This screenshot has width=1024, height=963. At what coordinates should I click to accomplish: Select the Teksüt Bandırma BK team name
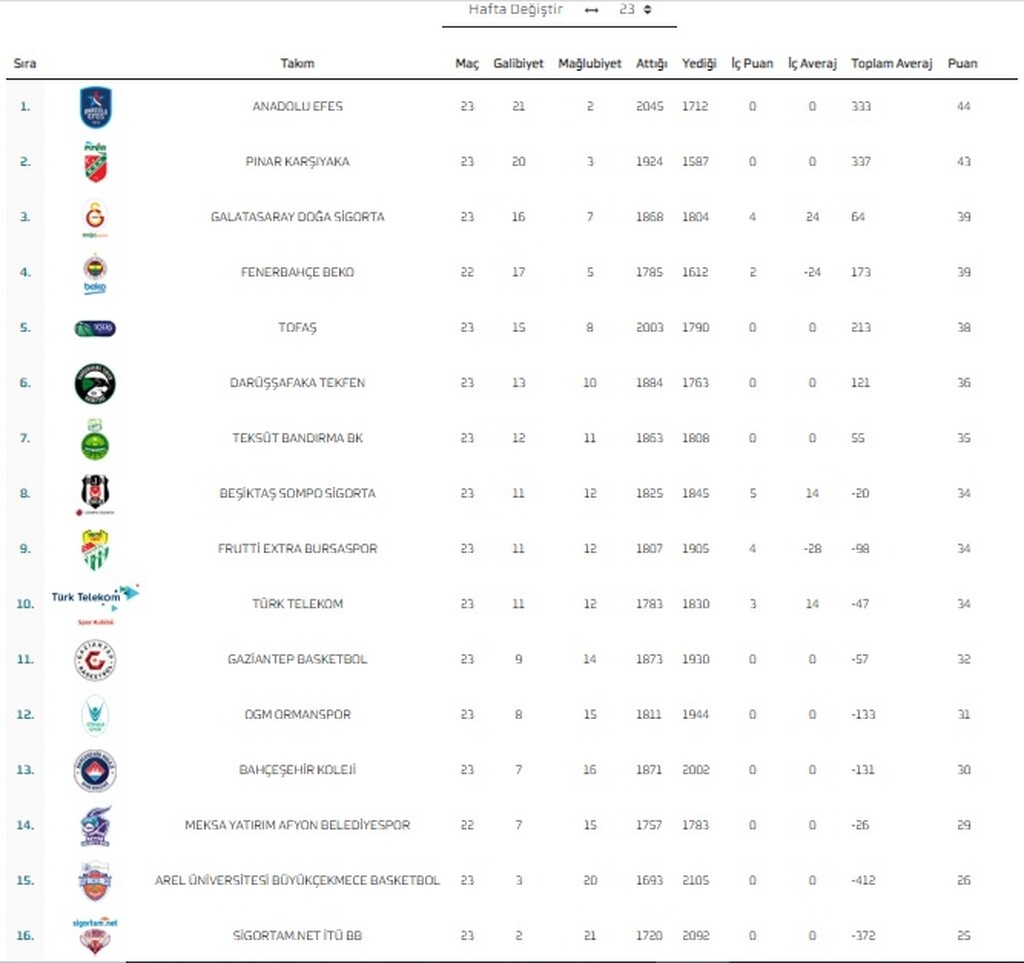coord(297,439)
